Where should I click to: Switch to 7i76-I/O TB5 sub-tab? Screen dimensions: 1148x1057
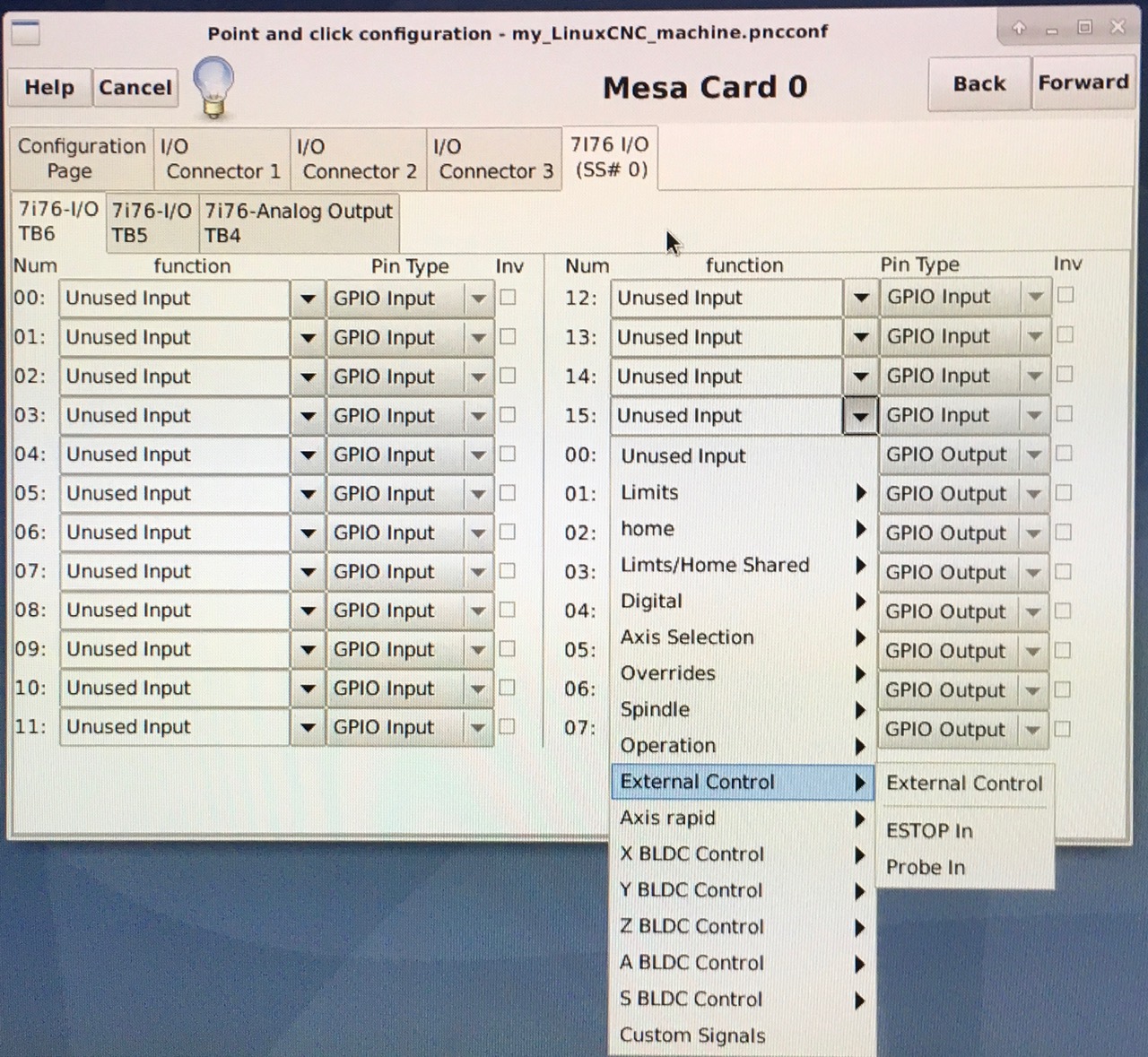coord(152,223)
